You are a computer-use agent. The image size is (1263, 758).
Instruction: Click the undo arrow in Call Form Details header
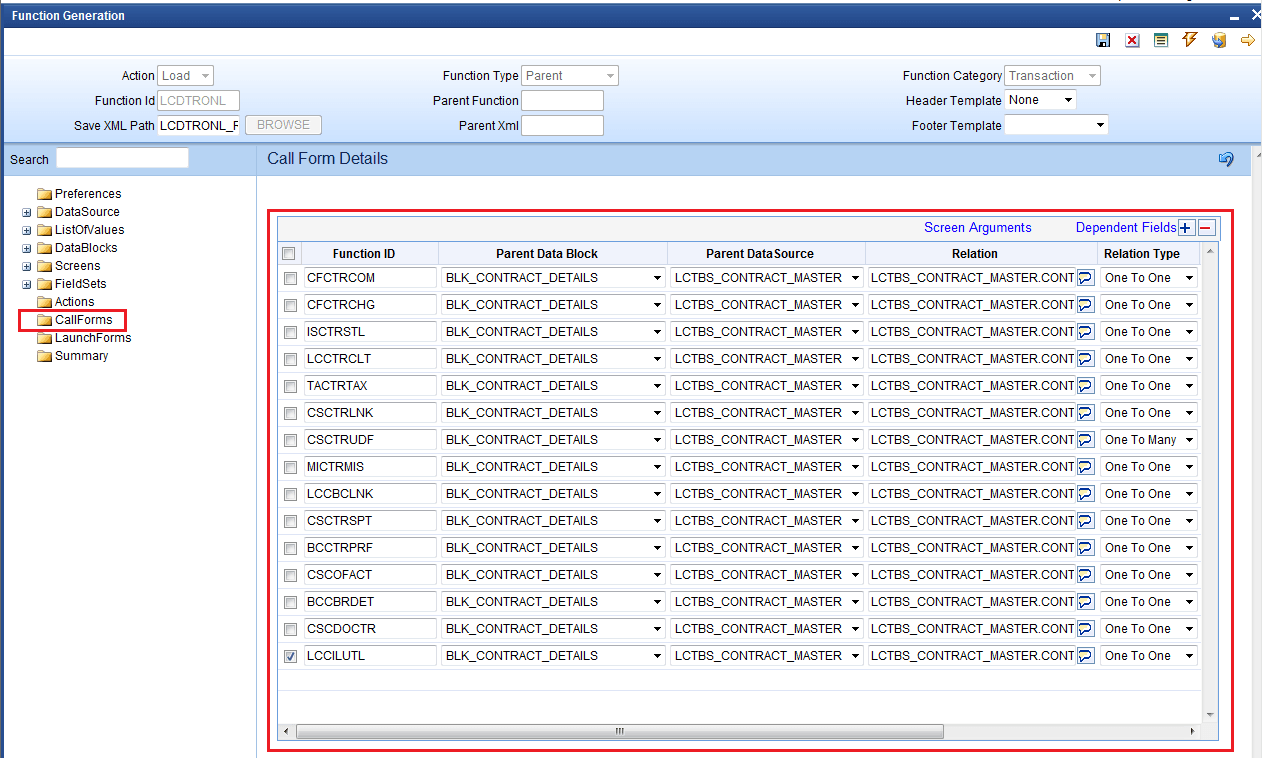1225,160
